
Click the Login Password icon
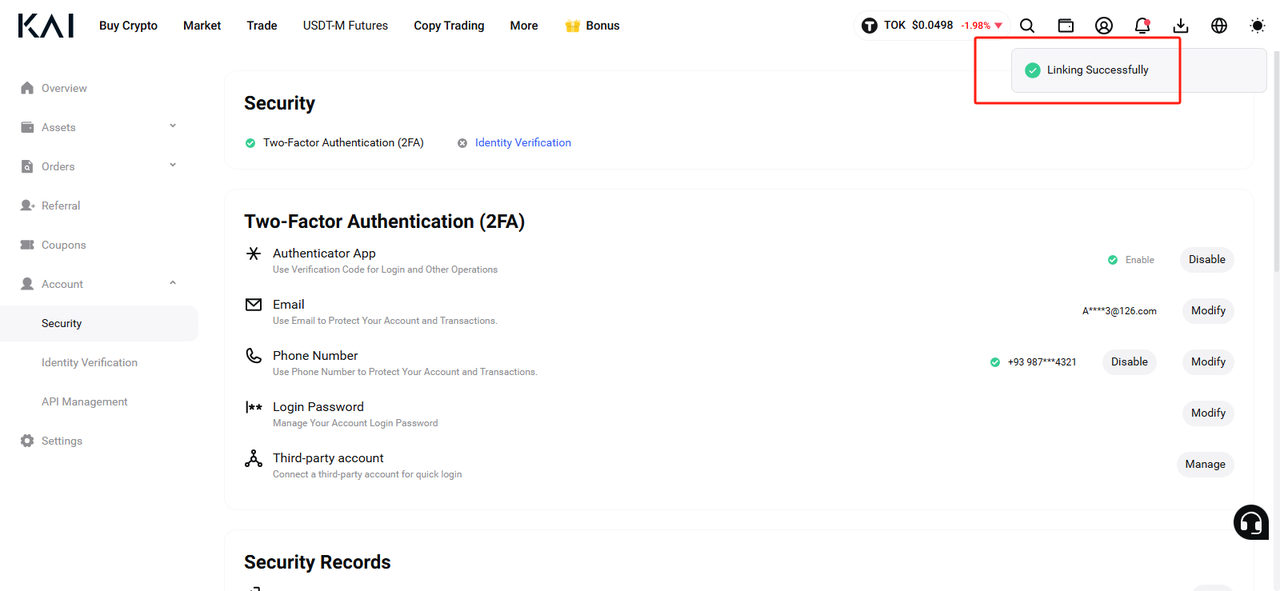click(254, 407)
